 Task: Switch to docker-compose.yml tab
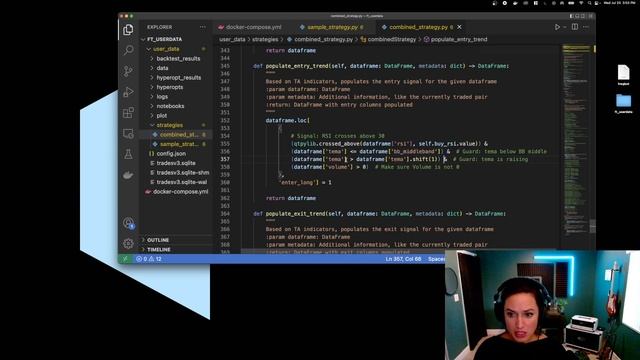[250, 27]
